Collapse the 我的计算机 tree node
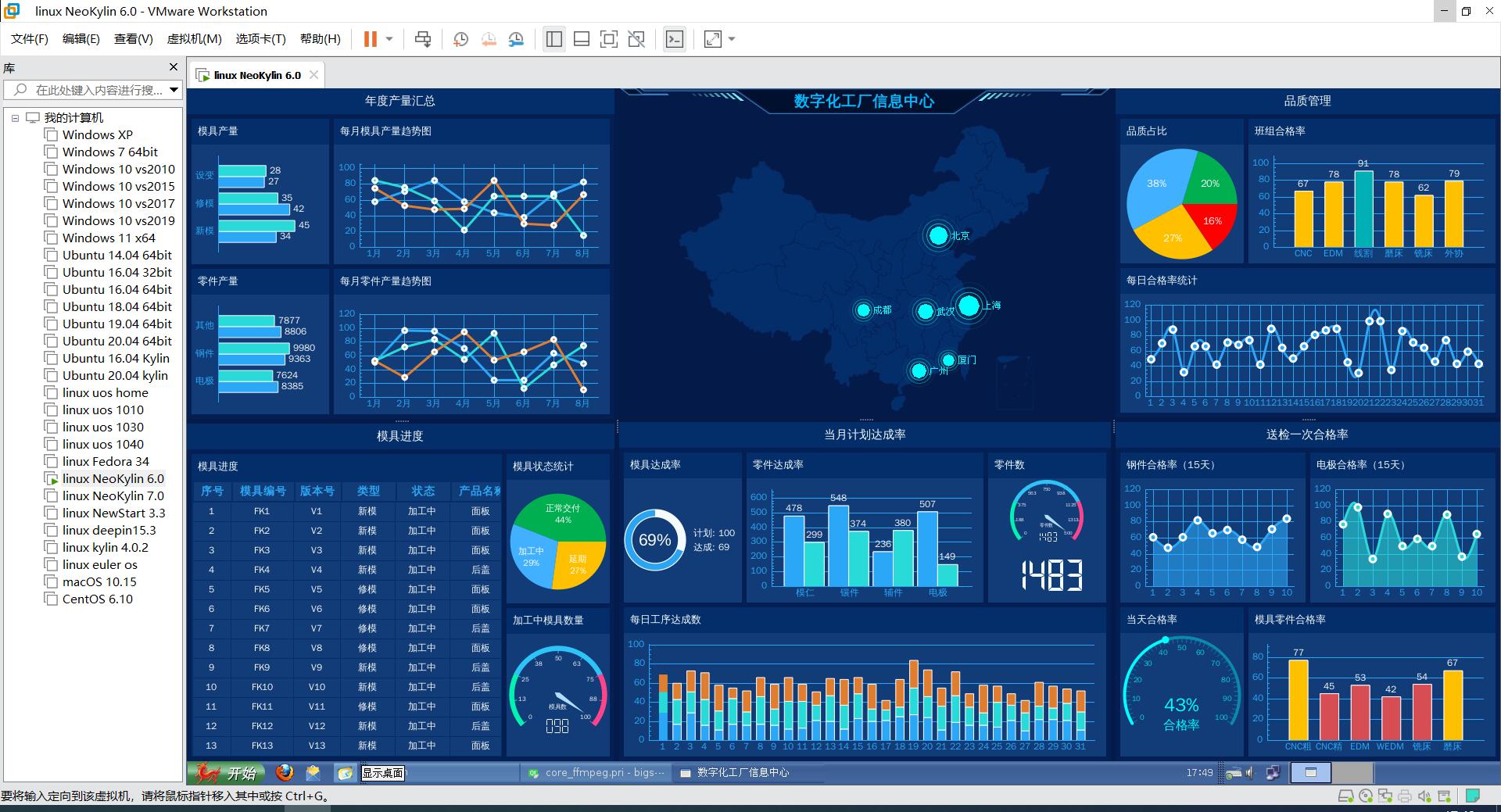Image resolution: width=1501 pixels, height=812 pixels. 15,118
